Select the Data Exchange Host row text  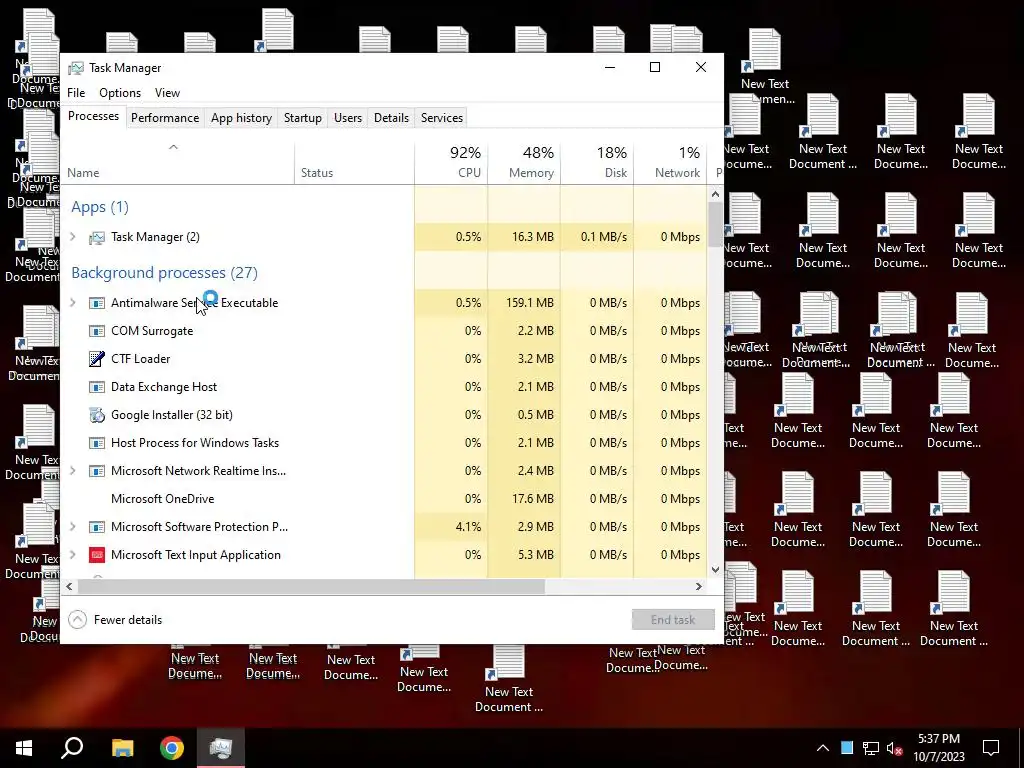(164, 387)
